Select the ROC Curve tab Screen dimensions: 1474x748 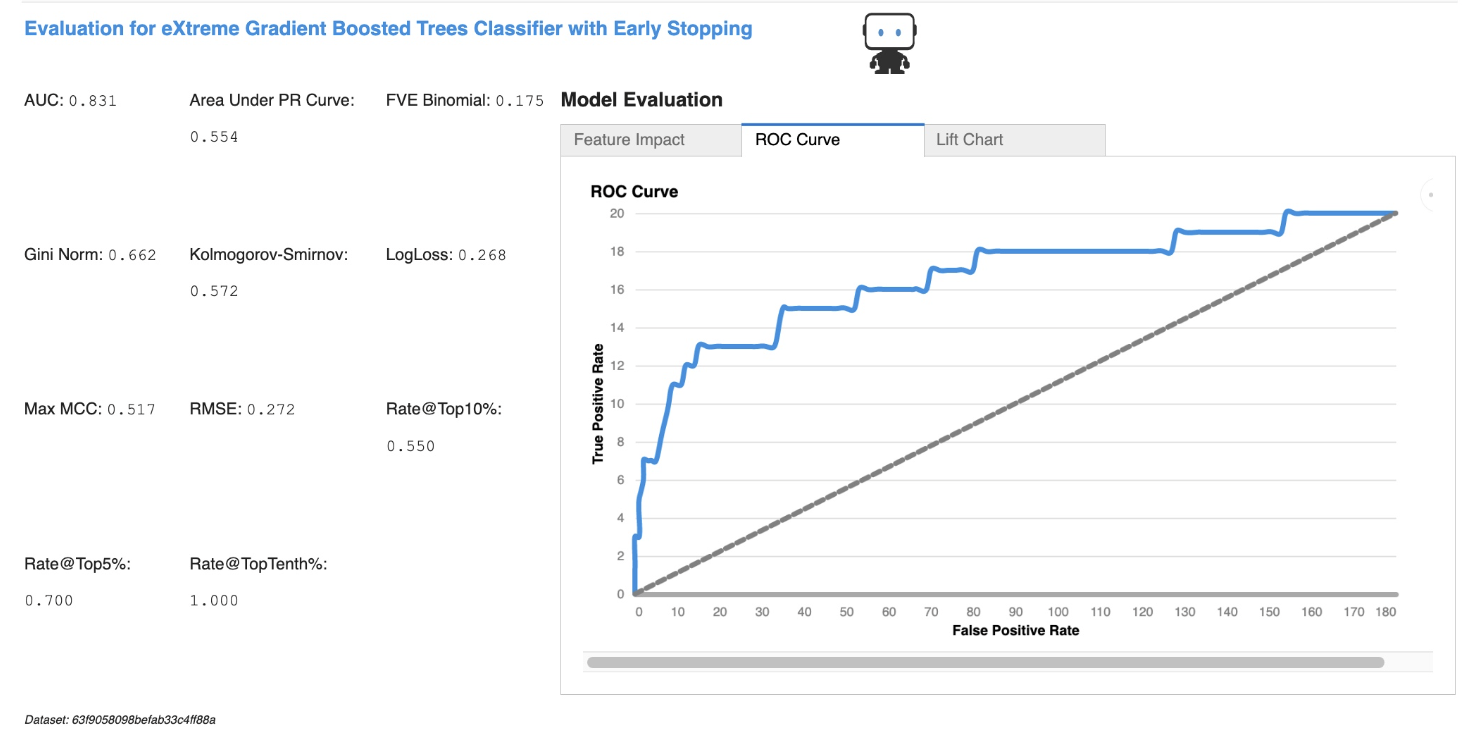(797, 140)
